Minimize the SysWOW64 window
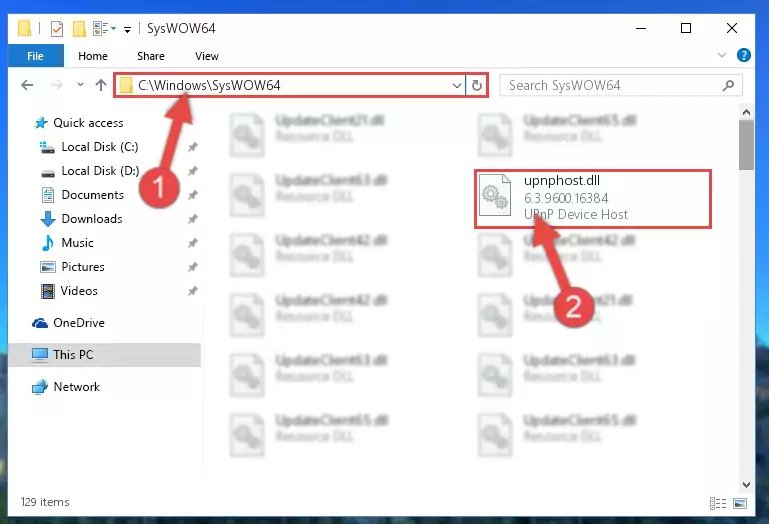This screenshot has height=524, width=769. (x=641, y=28)
